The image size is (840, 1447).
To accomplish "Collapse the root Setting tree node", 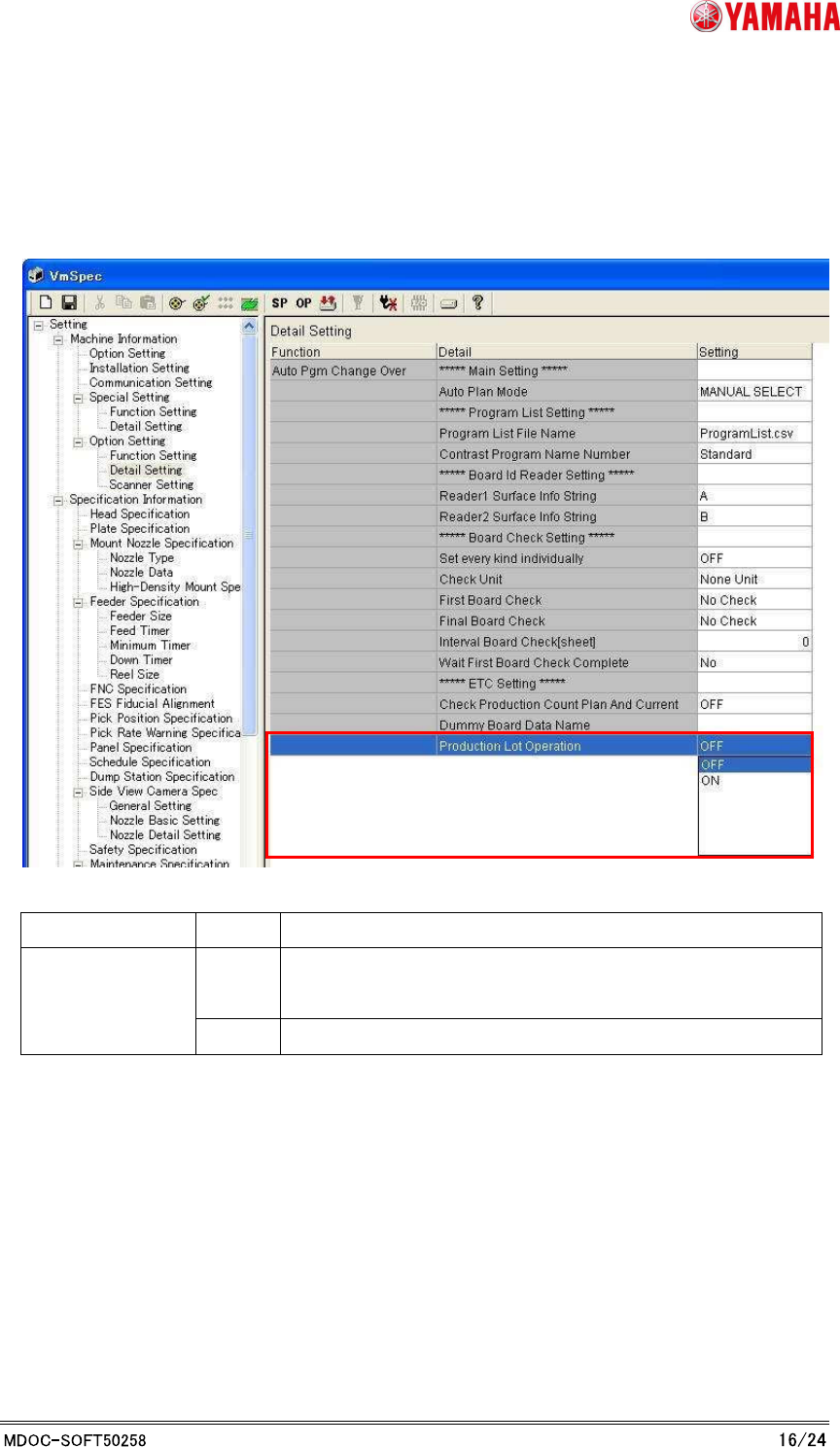I will coord(38,325).
